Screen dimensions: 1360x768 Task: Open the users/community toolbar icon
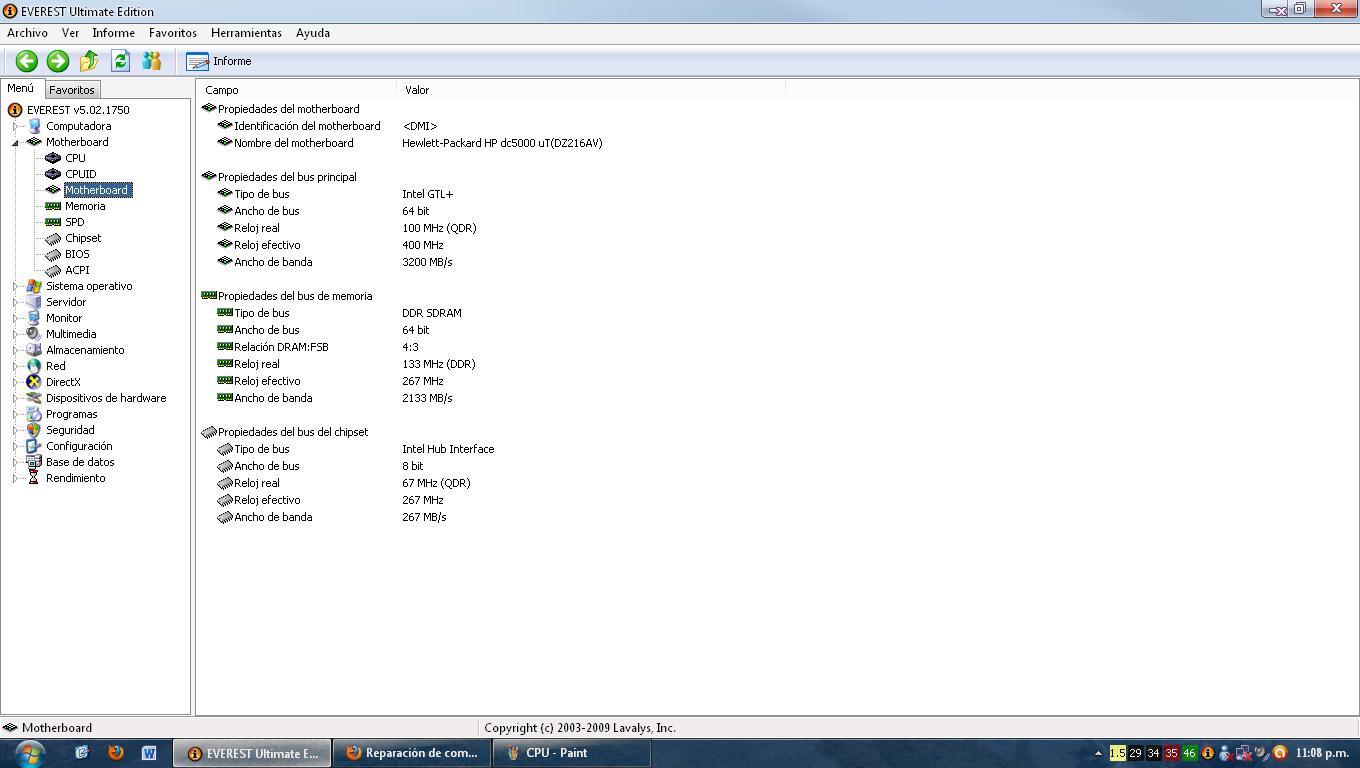point(151,61)
